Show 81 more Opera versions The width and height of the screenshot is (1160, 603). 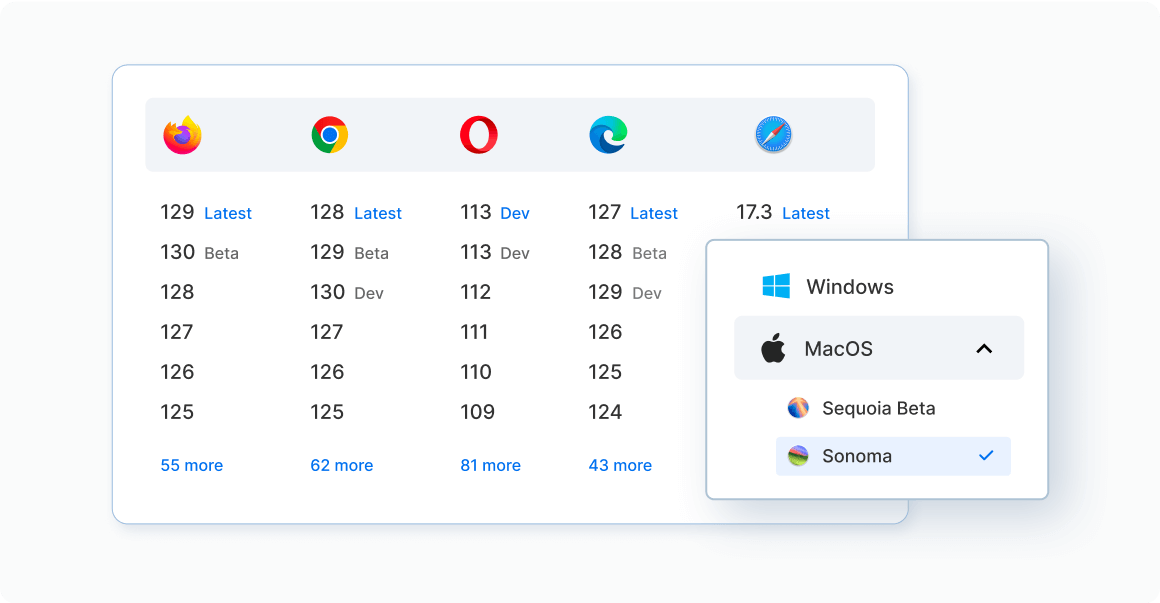pyautogui.click(x=490, y=465)
